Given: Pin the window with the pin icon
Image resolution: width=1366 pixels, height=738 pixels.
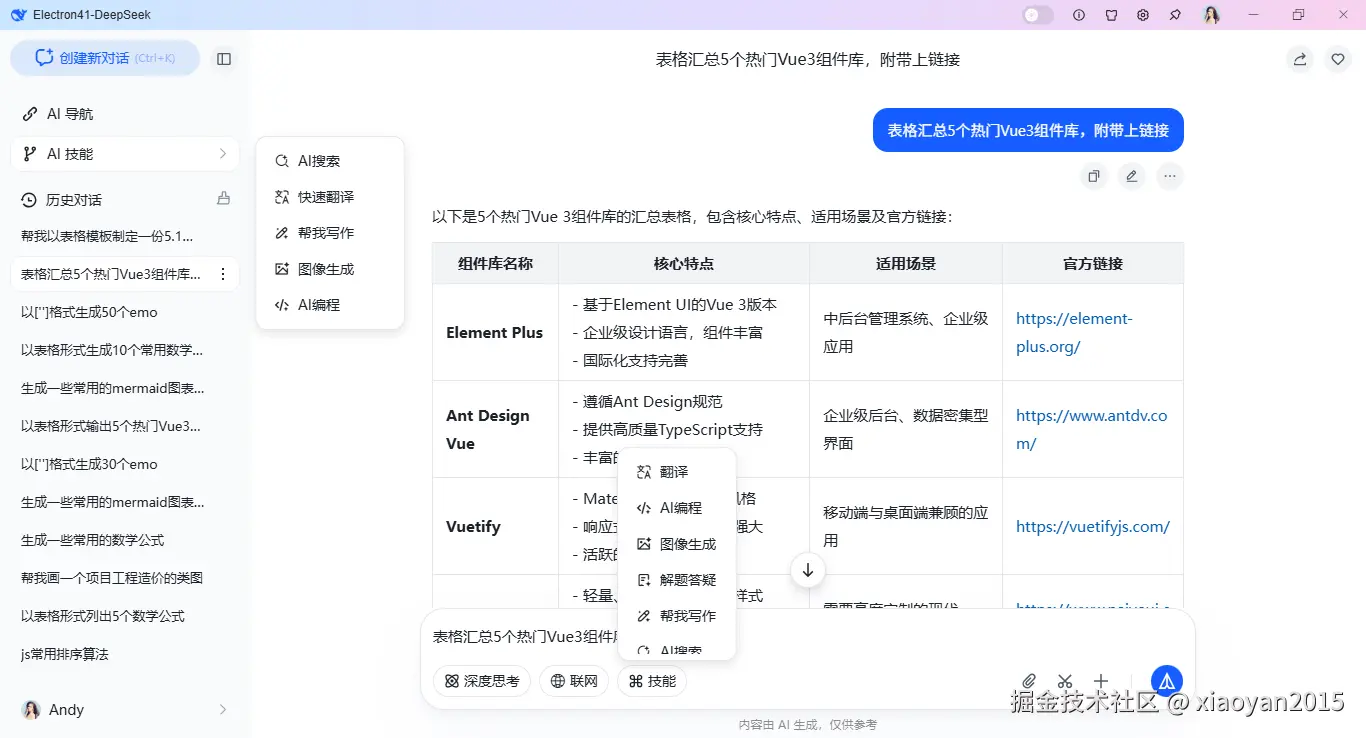Looking at the screenshot, I should 1175,15.
